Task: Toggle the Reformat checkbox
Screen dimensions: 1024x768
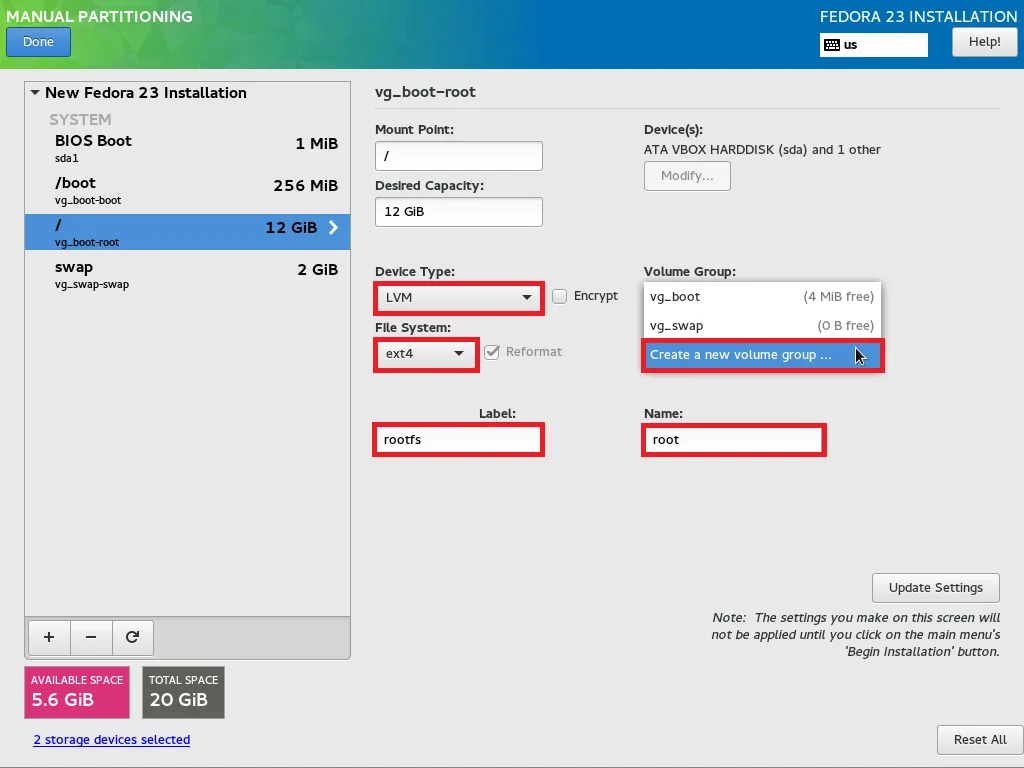Action: point(492,352)
